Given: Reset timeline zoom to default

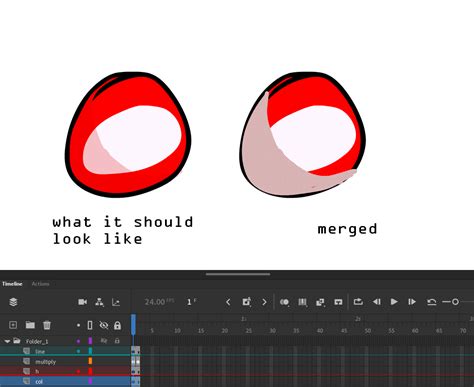Looking at the screenshot, I should [x=432, y=302].
